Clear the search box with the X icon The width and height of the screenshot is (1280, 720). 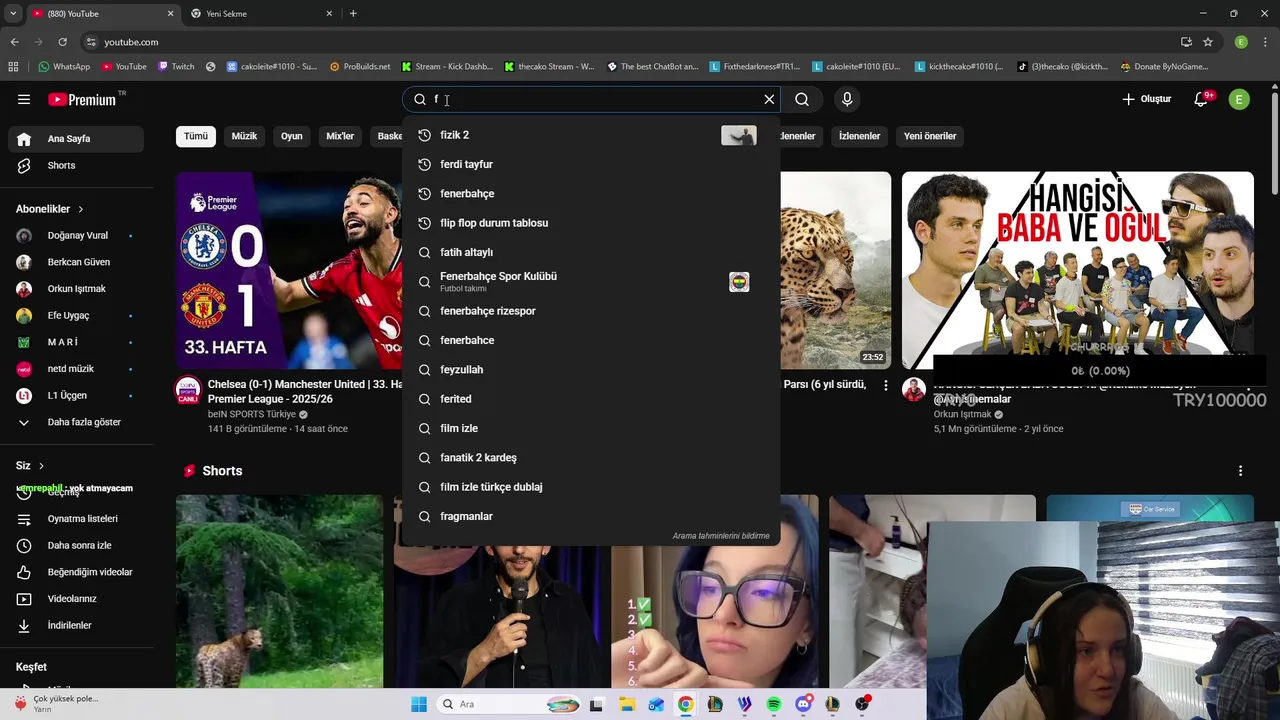point(769,99)
